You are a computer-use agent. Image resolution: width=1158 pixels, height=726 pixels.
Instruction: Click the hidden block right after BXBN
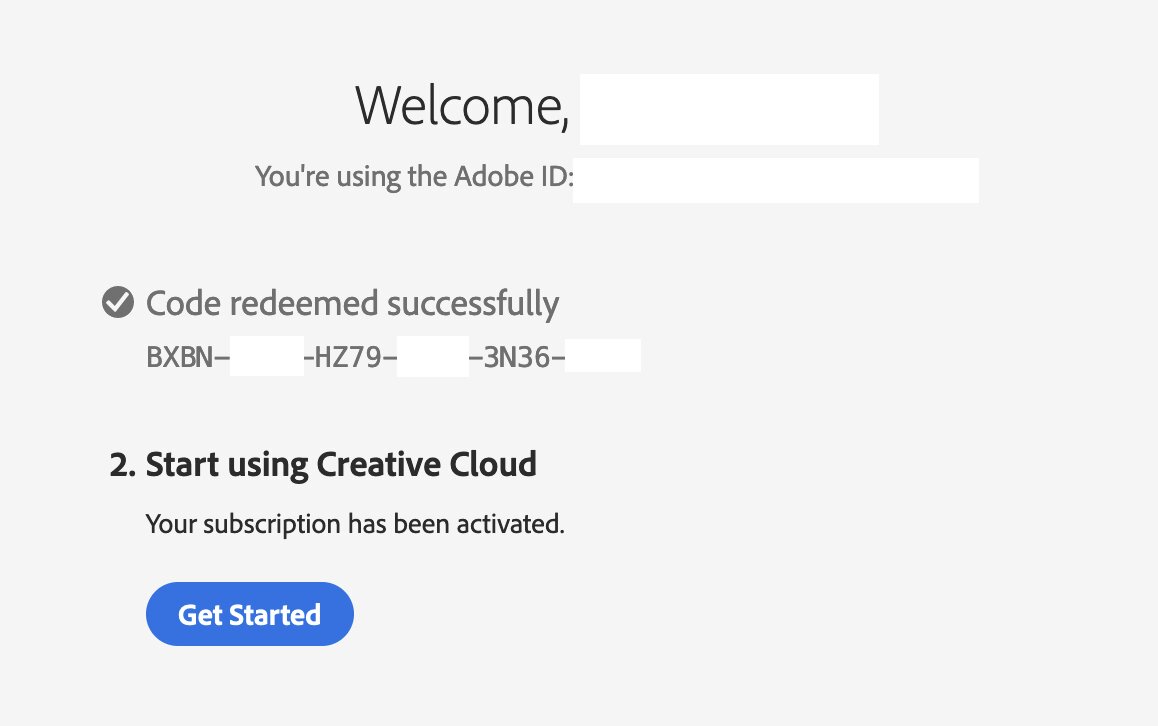(x=266, y=357)
